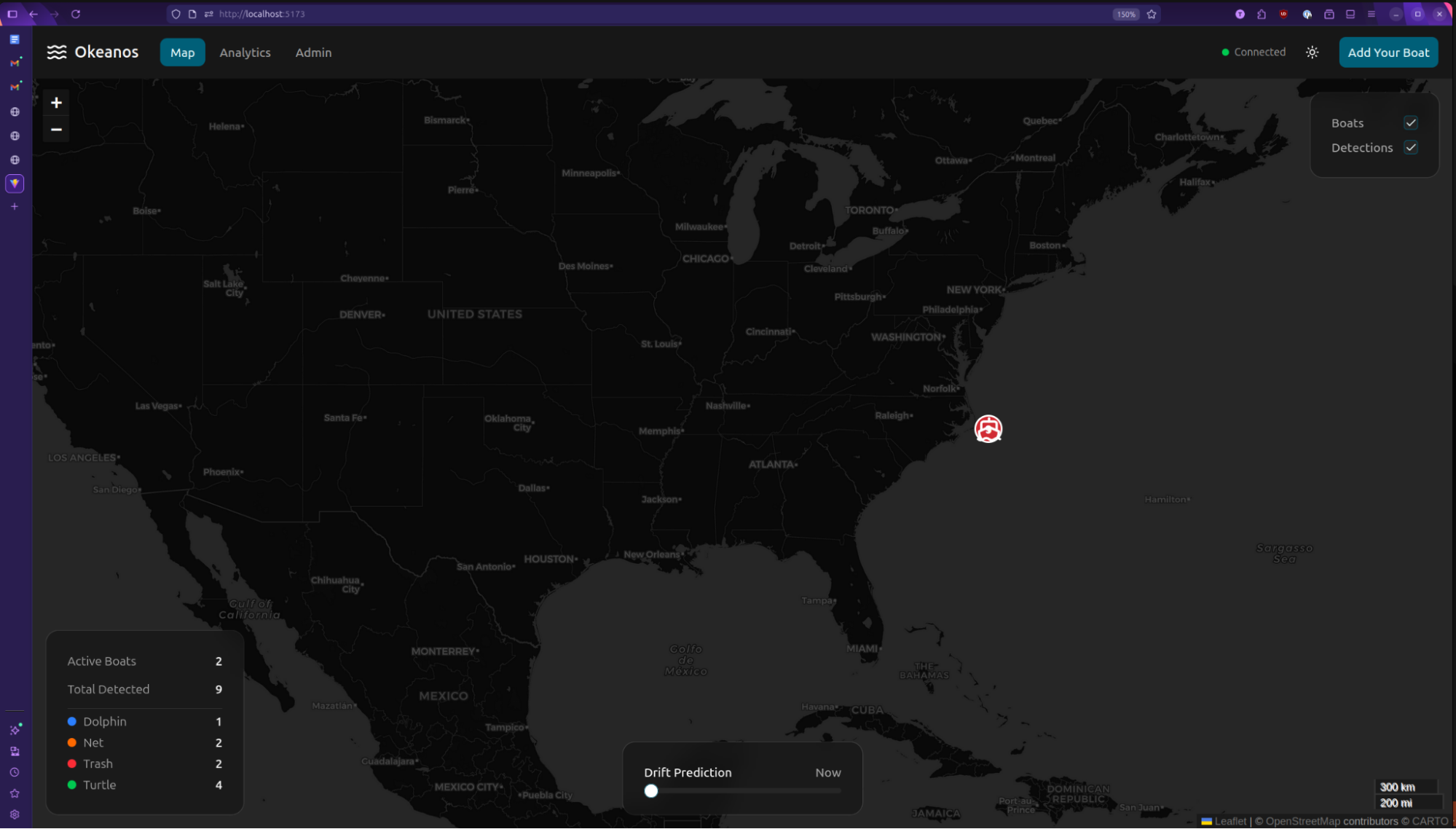Zoom in using the map plus control

[x=55, y=102]
